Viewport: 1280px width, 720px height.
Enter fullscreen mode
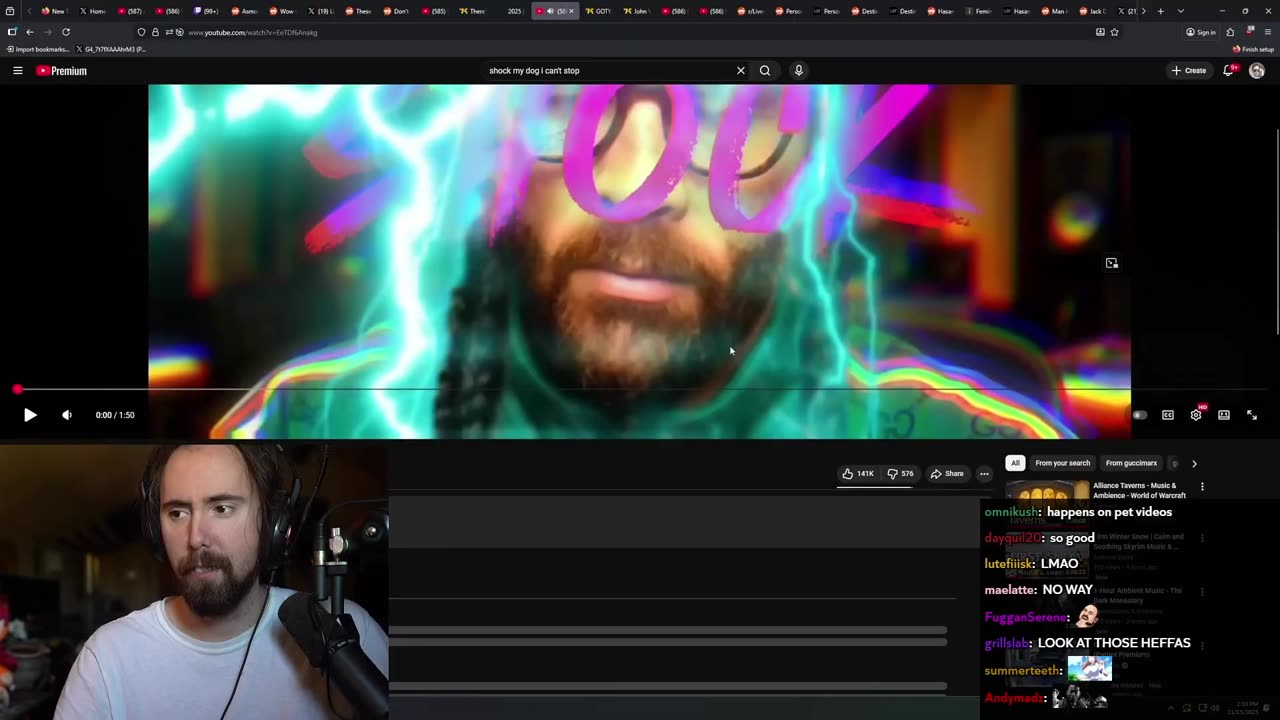pyautogui.click(x=1252, y=415)
